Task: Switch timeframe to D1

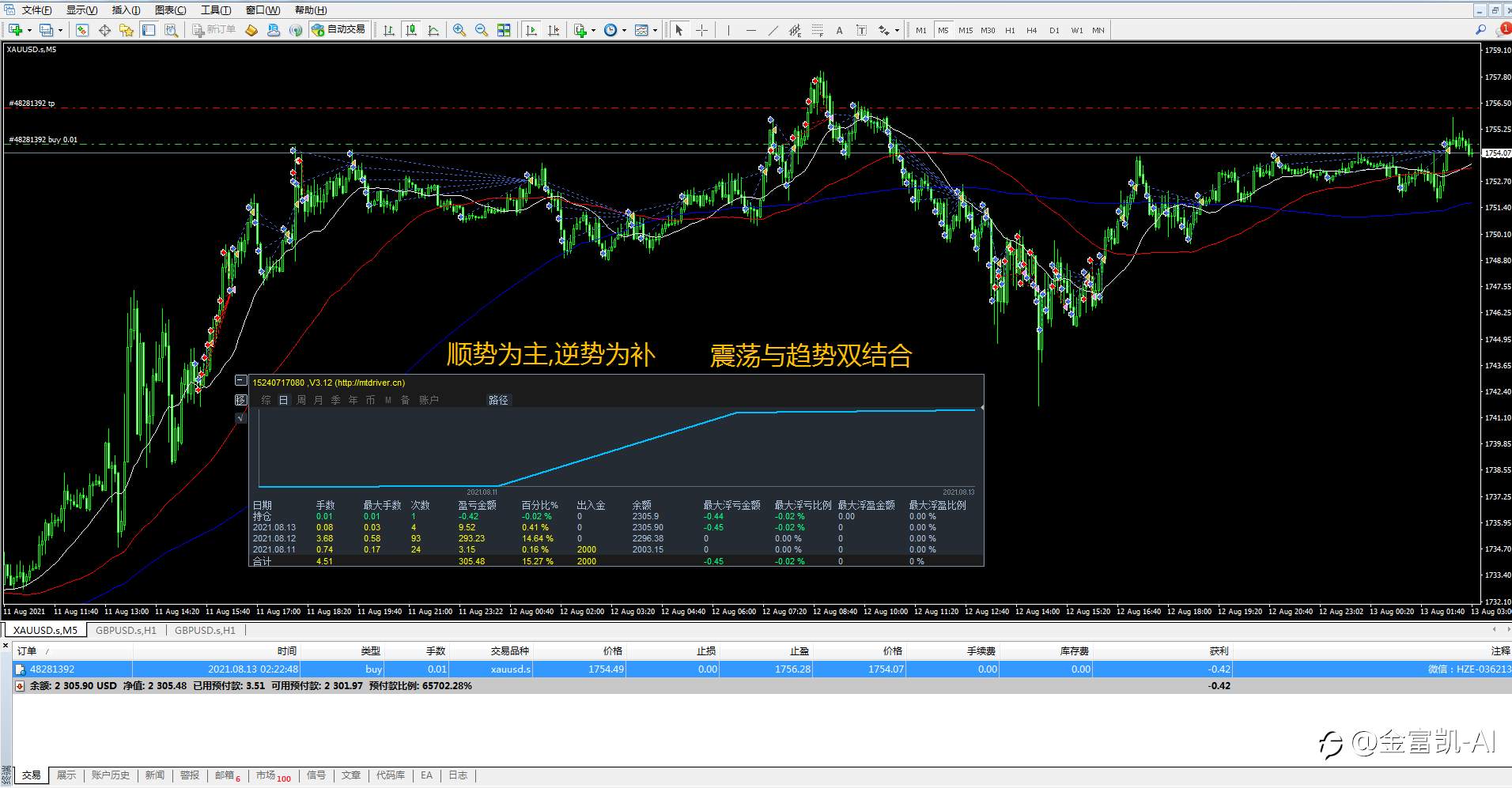Action: coord(1054,30)
